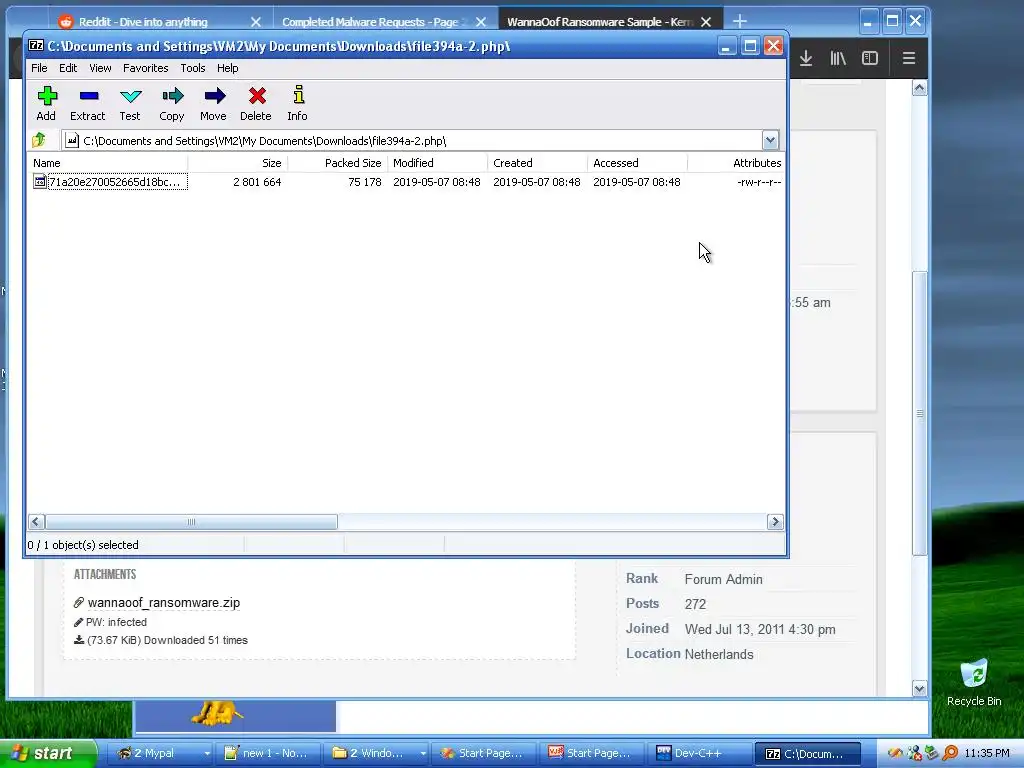Open a new browser tab with plus
Viewport: 1024px width, 768px height.
(739, 22)
